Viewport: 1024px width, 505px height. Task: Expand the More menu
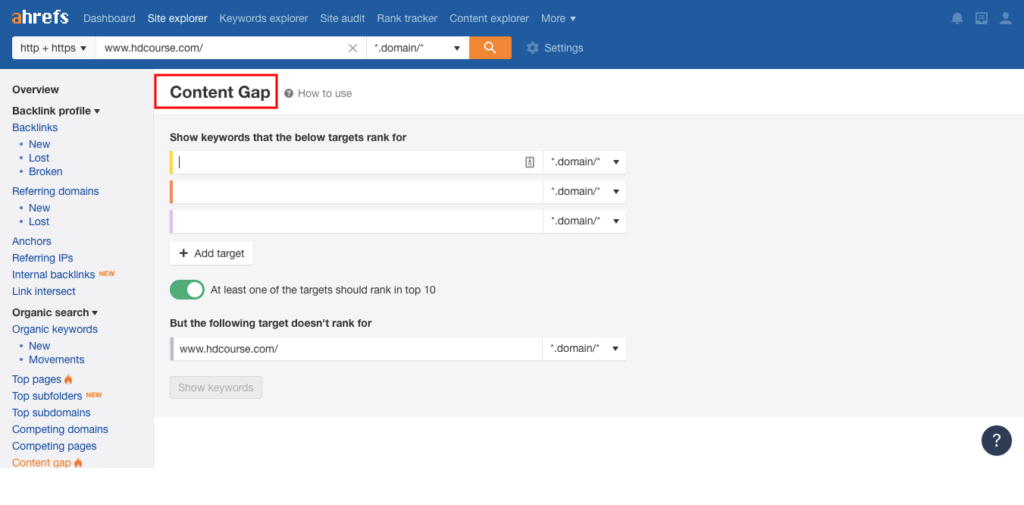558,18
